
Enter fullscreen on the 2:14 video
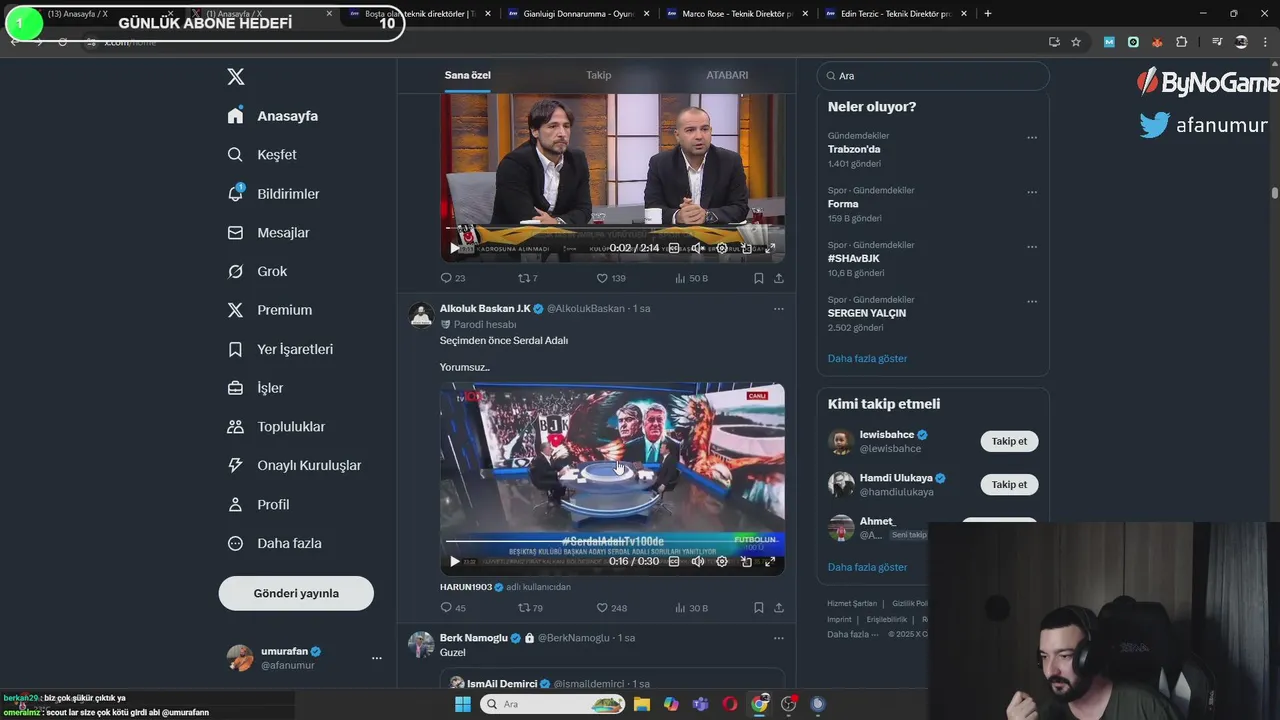click(770, 248)
